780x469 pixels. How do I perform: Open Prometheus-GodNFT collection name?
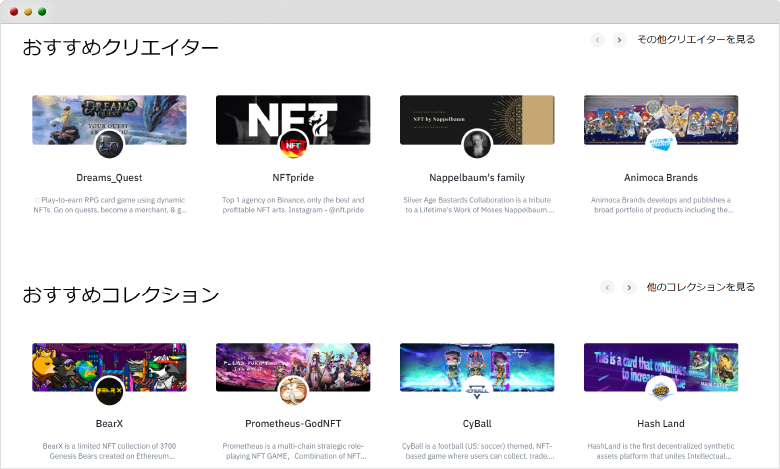pyautogui.click(x=293, y=424)
